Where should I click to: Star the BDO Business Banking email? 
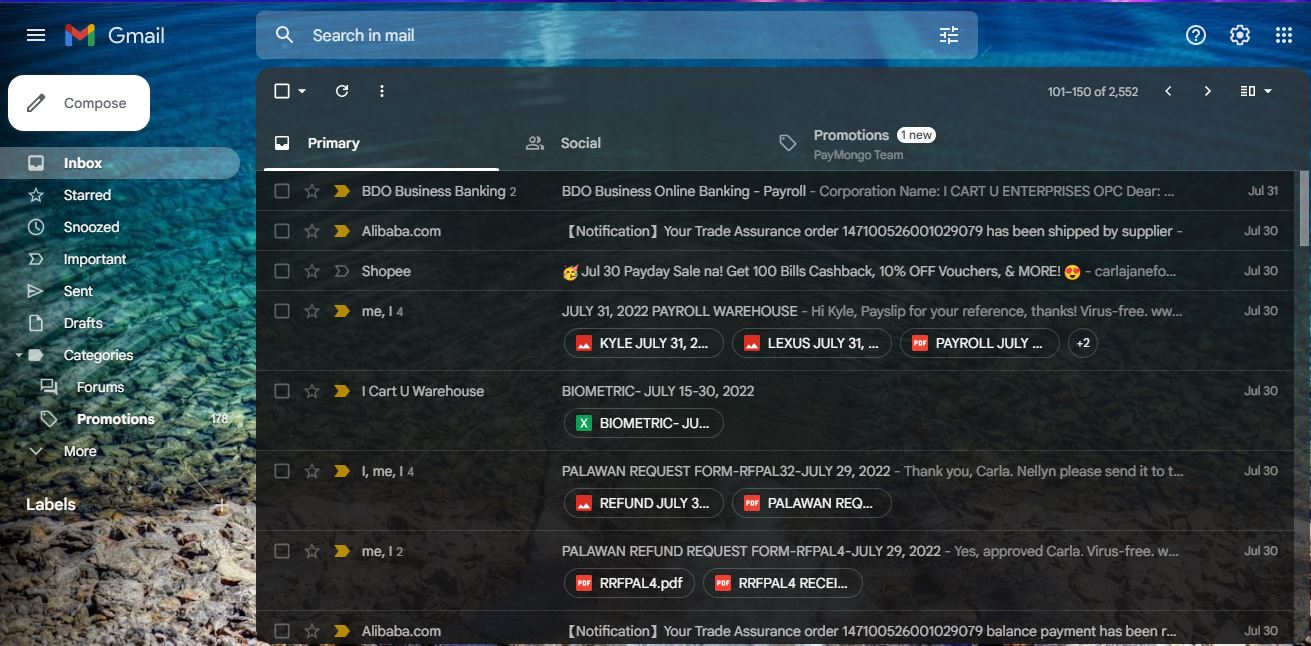(x=312, y=191)
